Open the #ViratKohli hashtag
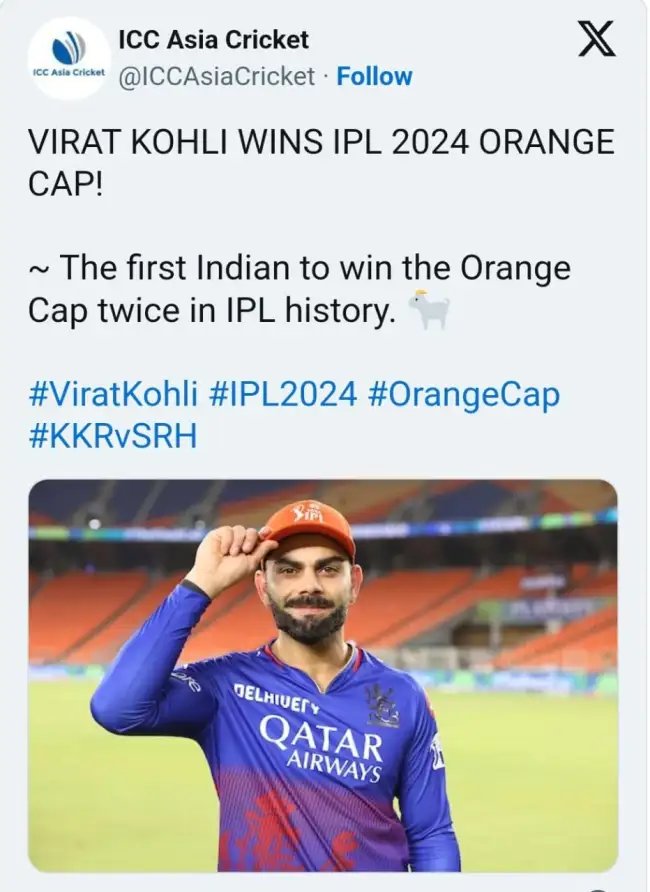The width and height of the screenshot is (650, 892). (114, 394)
